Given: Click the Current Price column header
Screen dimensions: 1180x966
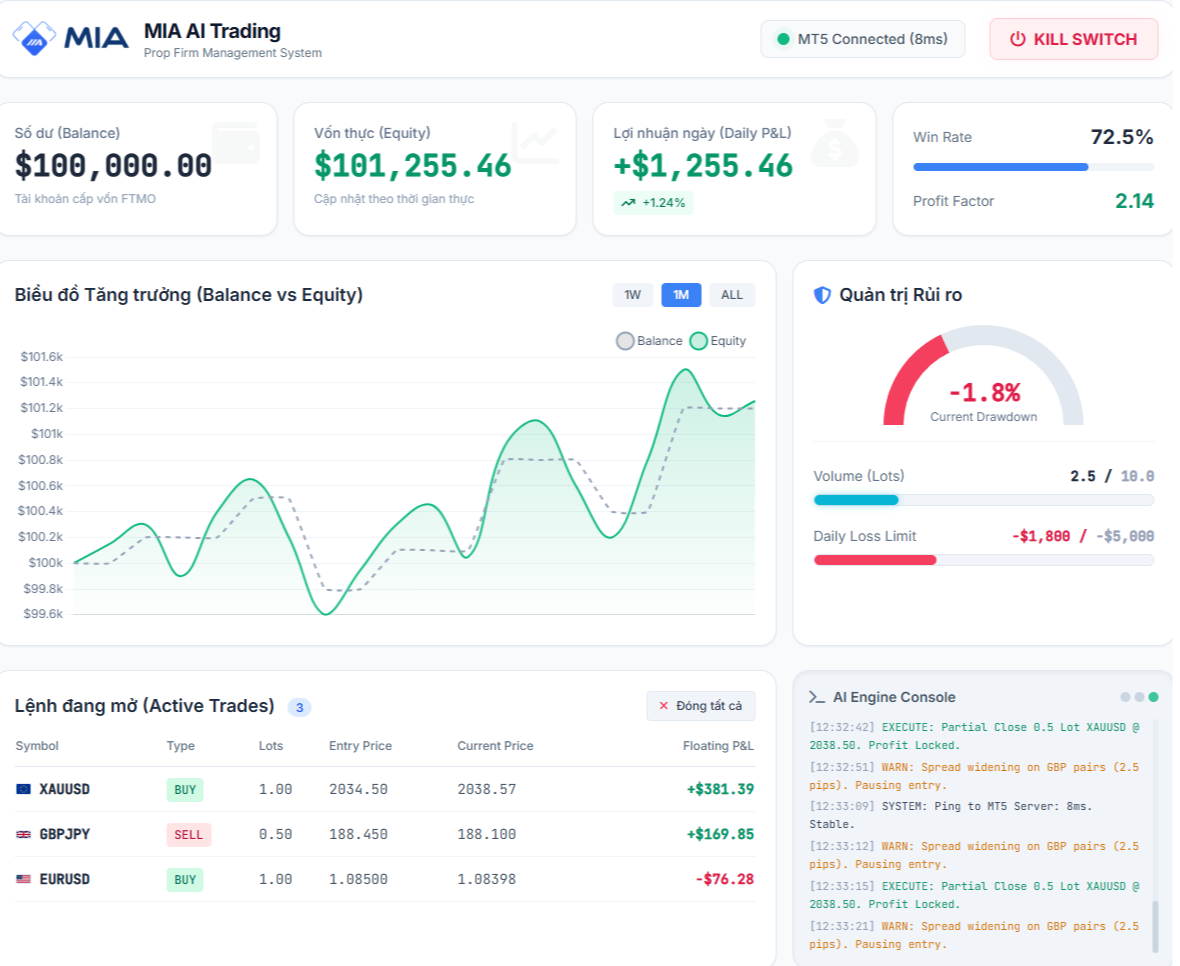Looking at the screenshot, I should click(x=495, y=746).
